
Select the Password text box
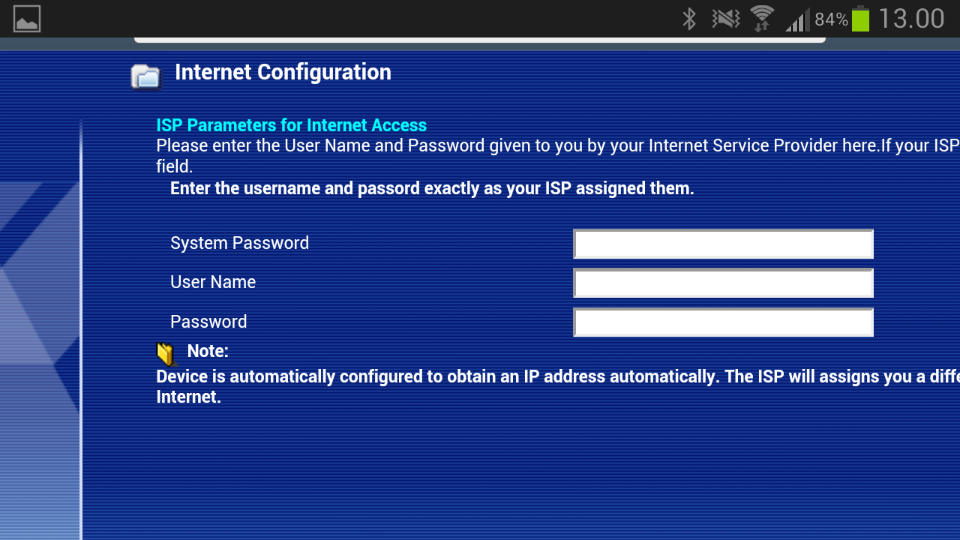pyautogui.click(x=723, y=322)
